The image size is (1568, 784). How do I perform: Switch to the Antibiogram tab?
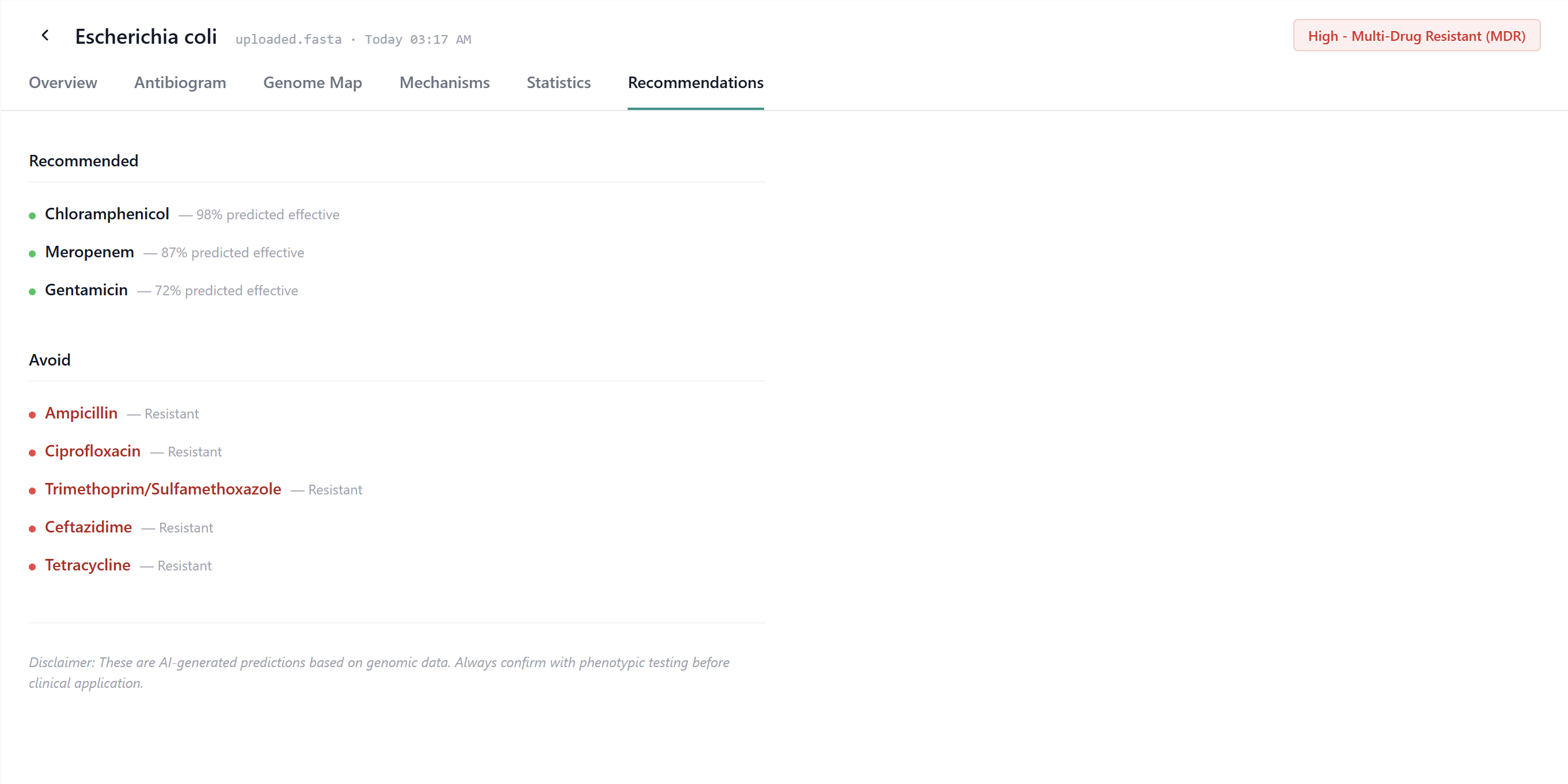[x=180, y=83]
